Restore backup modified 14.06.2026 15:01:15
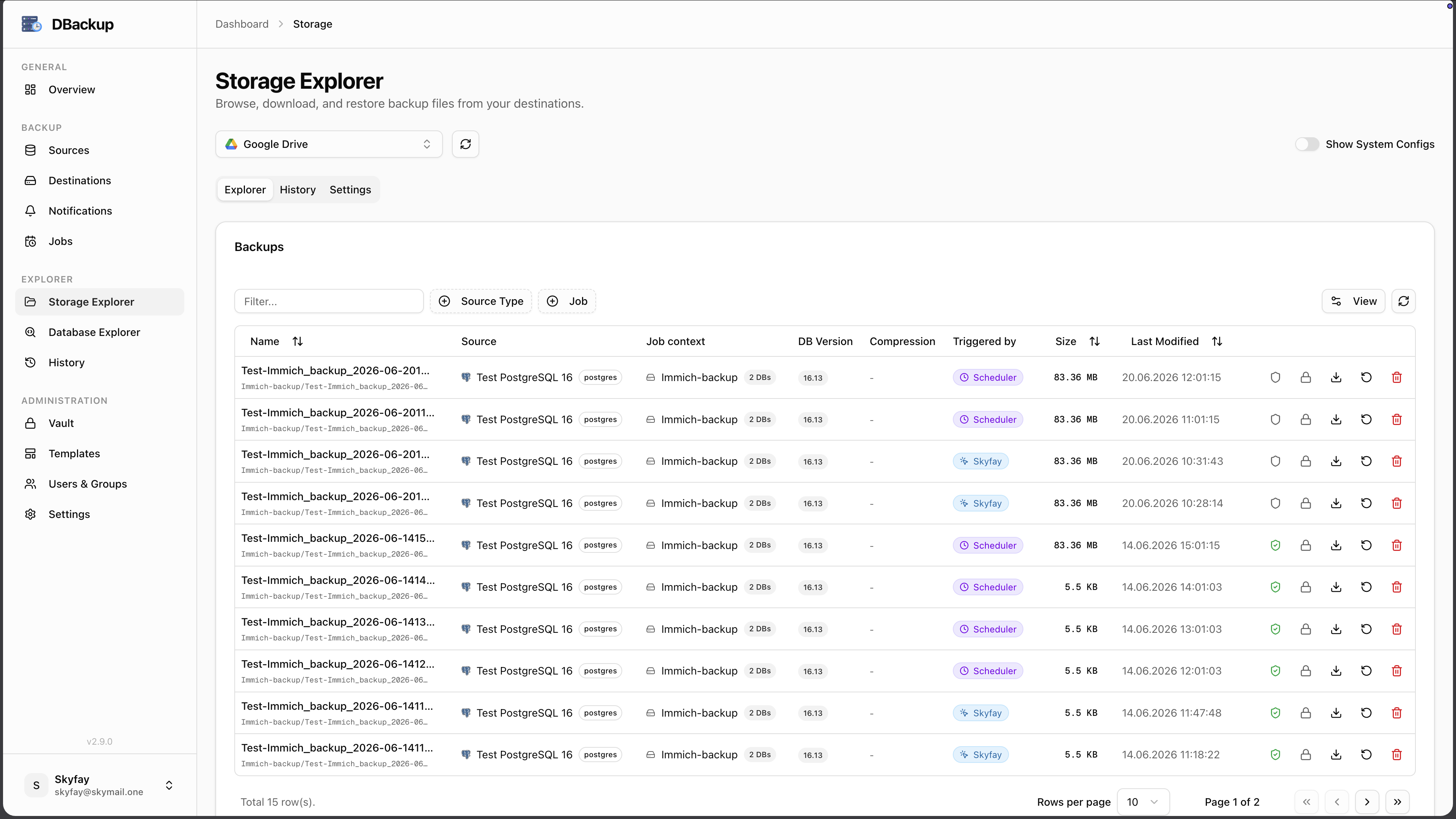This screenshot has height=819, width=1456. [x=1366, y=546]
